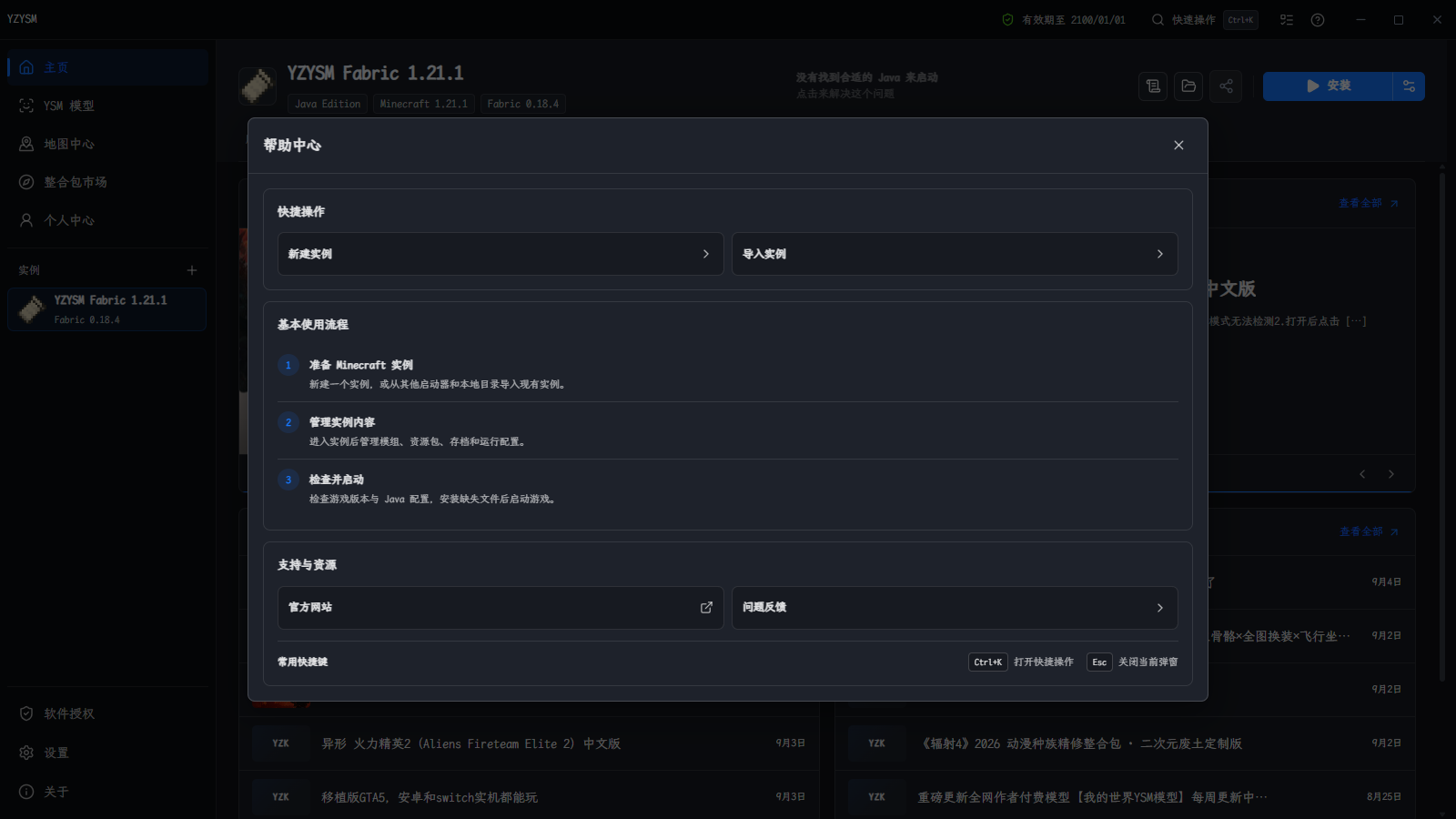The image size is (1456, 819).
Task: Click the gear icon for 设置
Action: (x=26, y=753)
